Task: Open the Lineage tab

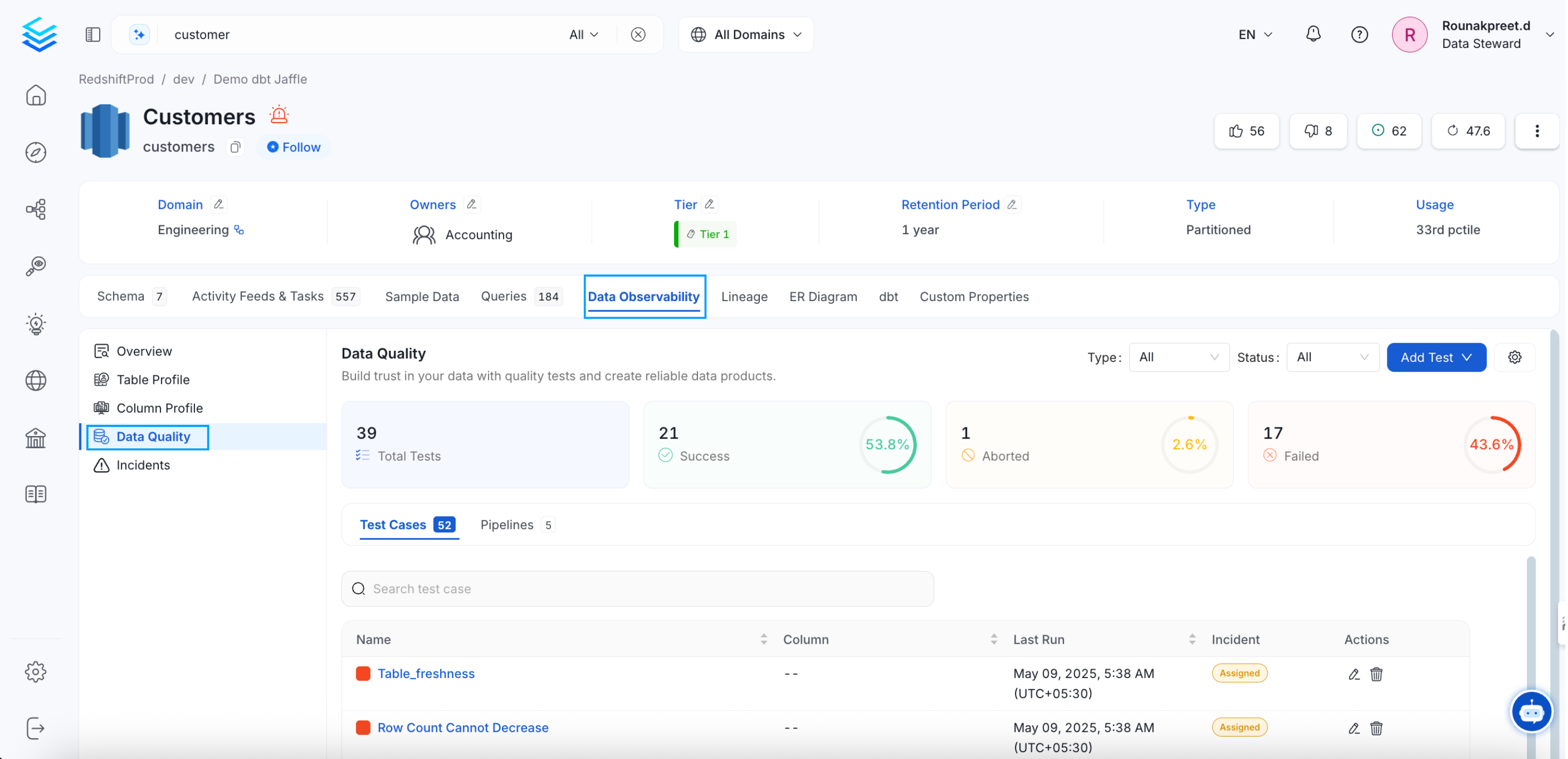Action: [744, 297]
